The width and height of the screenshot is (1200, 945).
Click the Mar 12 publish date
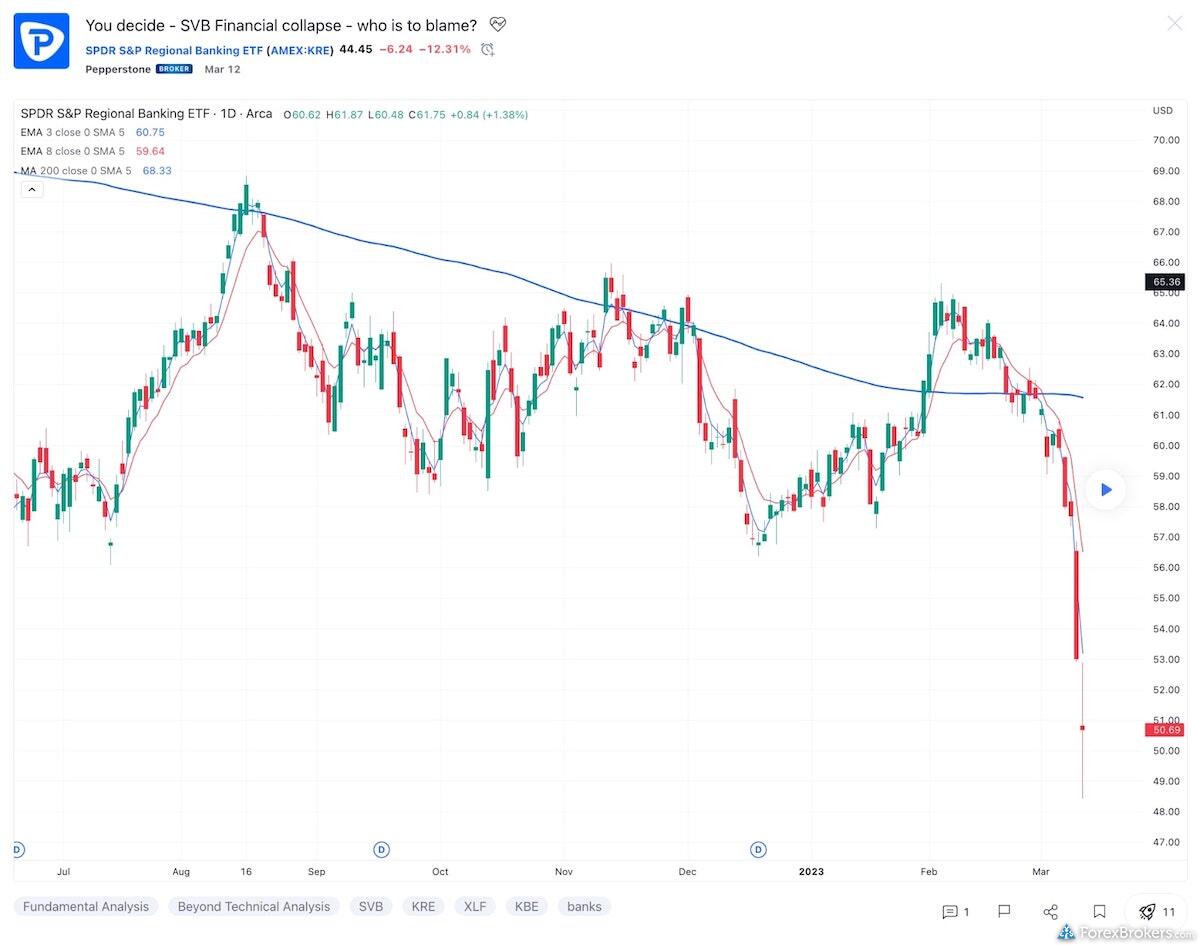(222, 69)
